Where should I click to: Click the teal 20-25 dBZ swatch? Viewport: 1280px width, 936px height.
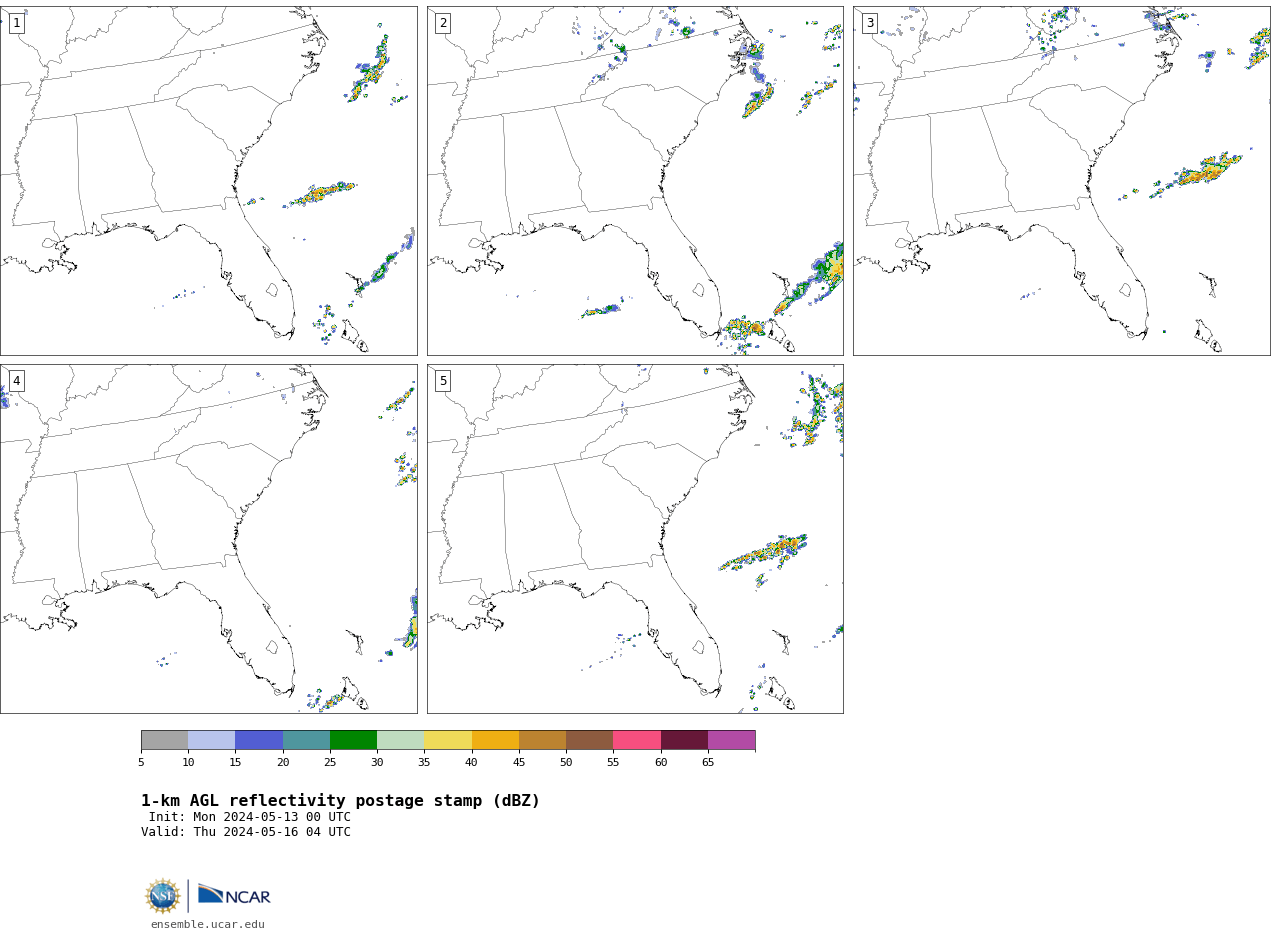click(x=306, y=740)
